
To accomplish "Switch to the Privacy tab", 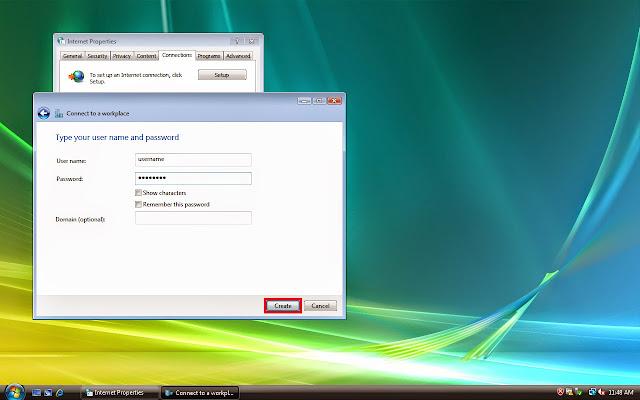I will 122,56.
